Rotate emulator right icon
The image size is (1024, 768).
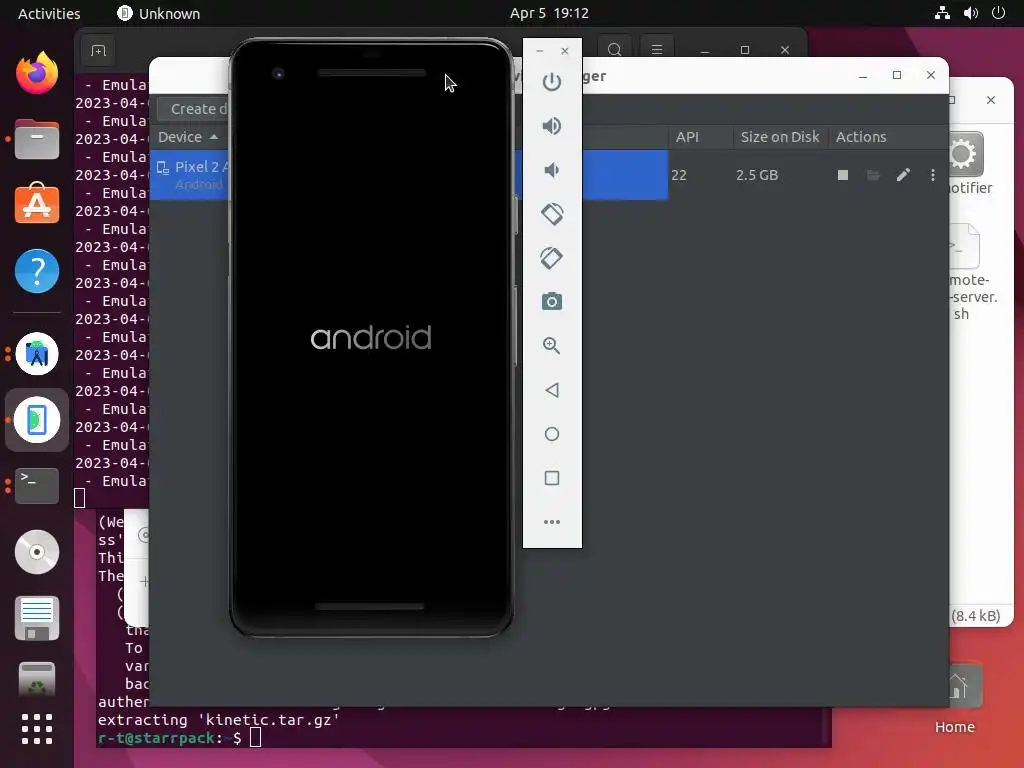pyautogui.click(x=552, y=258)
